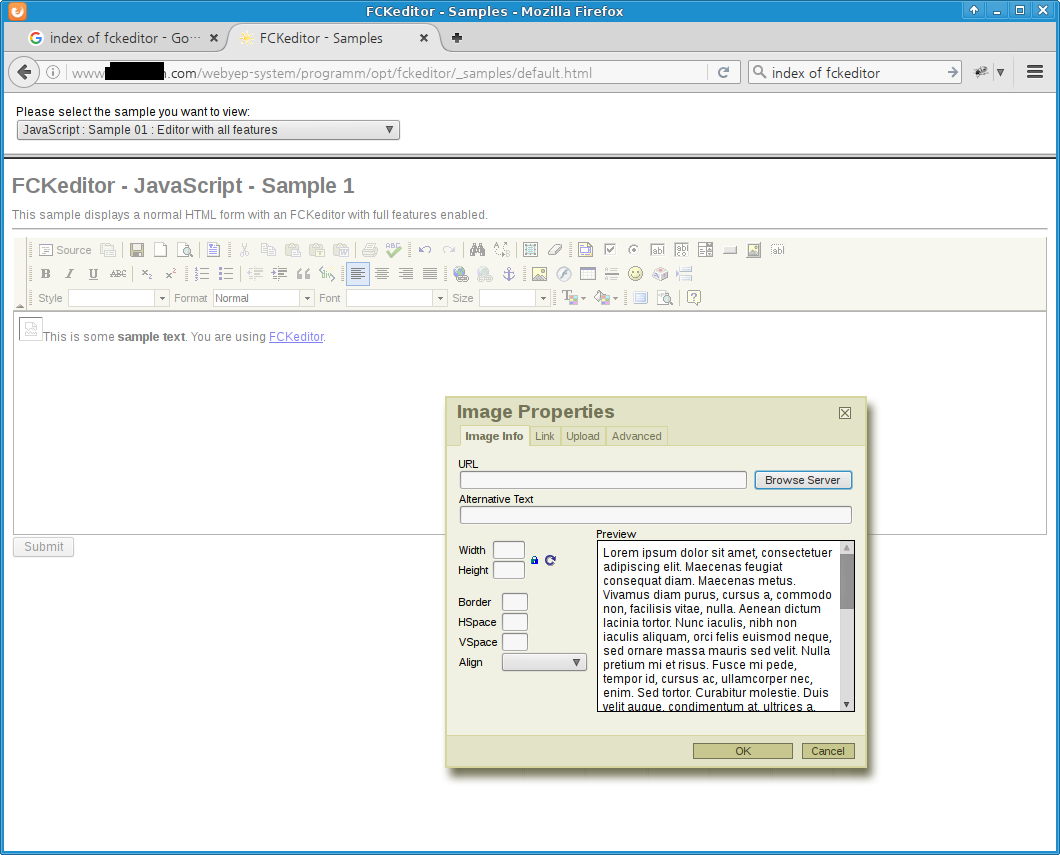Click the Browse Server button
Image resolution: width=1060 pixels, height=855 pixels.
click(802, 480)
